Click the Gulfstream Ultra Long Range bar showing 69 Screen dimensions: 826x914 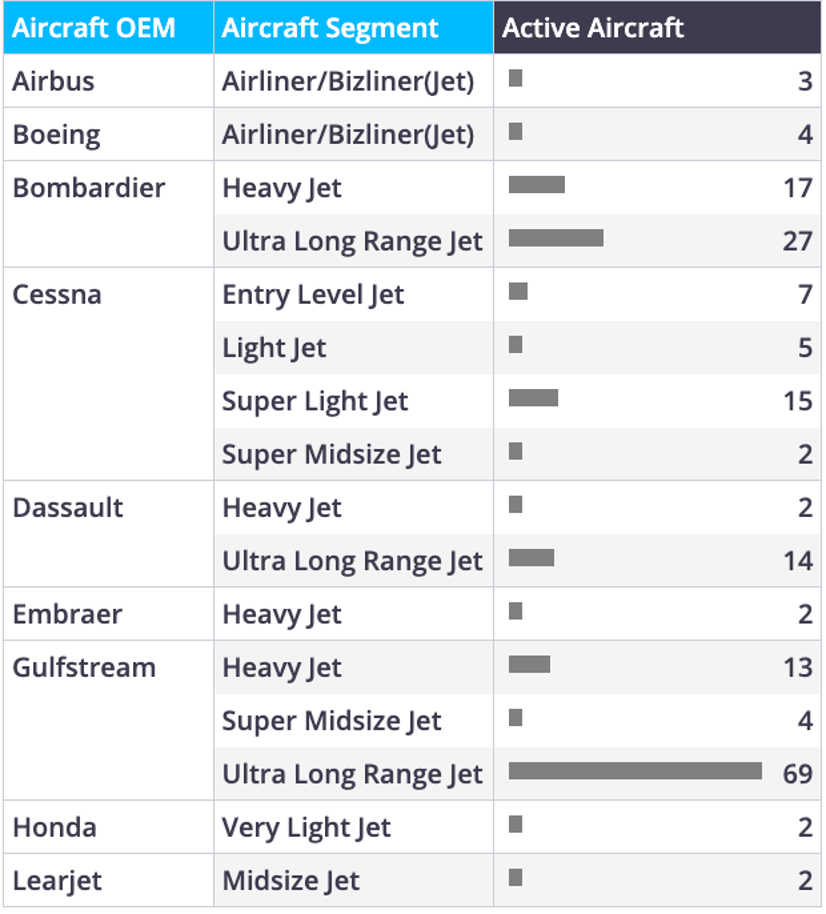(x=635, y=771)
